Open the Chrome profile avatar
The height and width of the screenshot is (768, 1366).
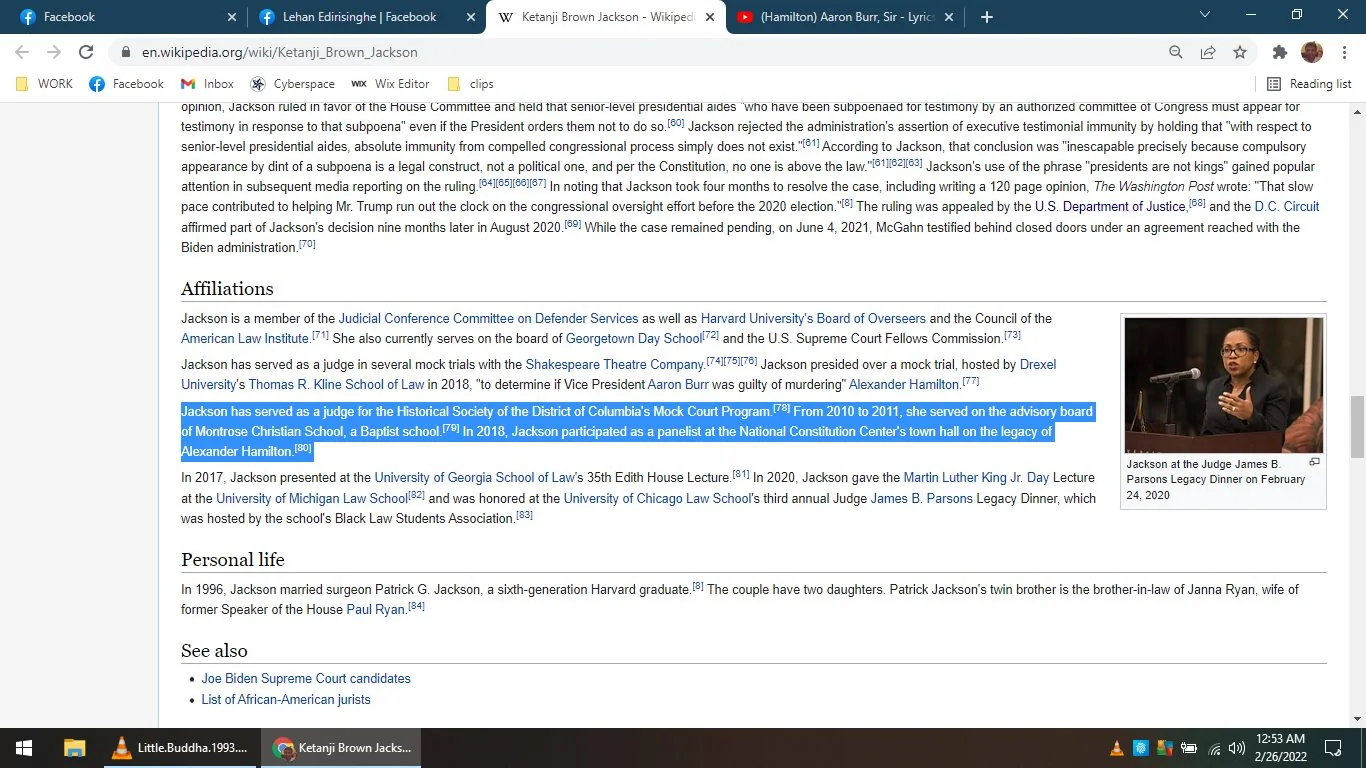click(x=1312, y=52)
